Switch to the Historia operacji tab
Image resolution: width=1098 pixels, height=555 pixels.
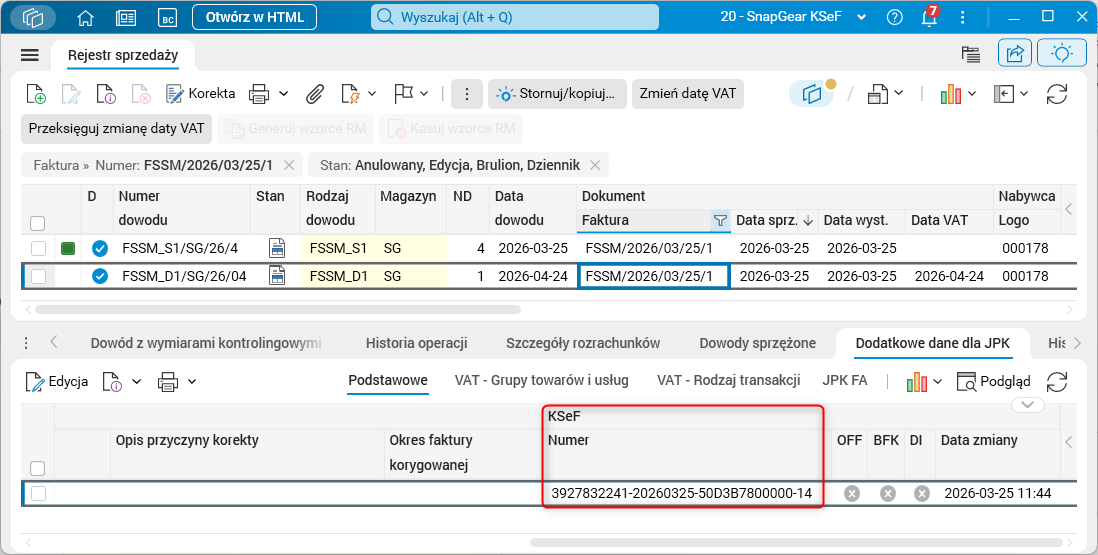[417, 343]
